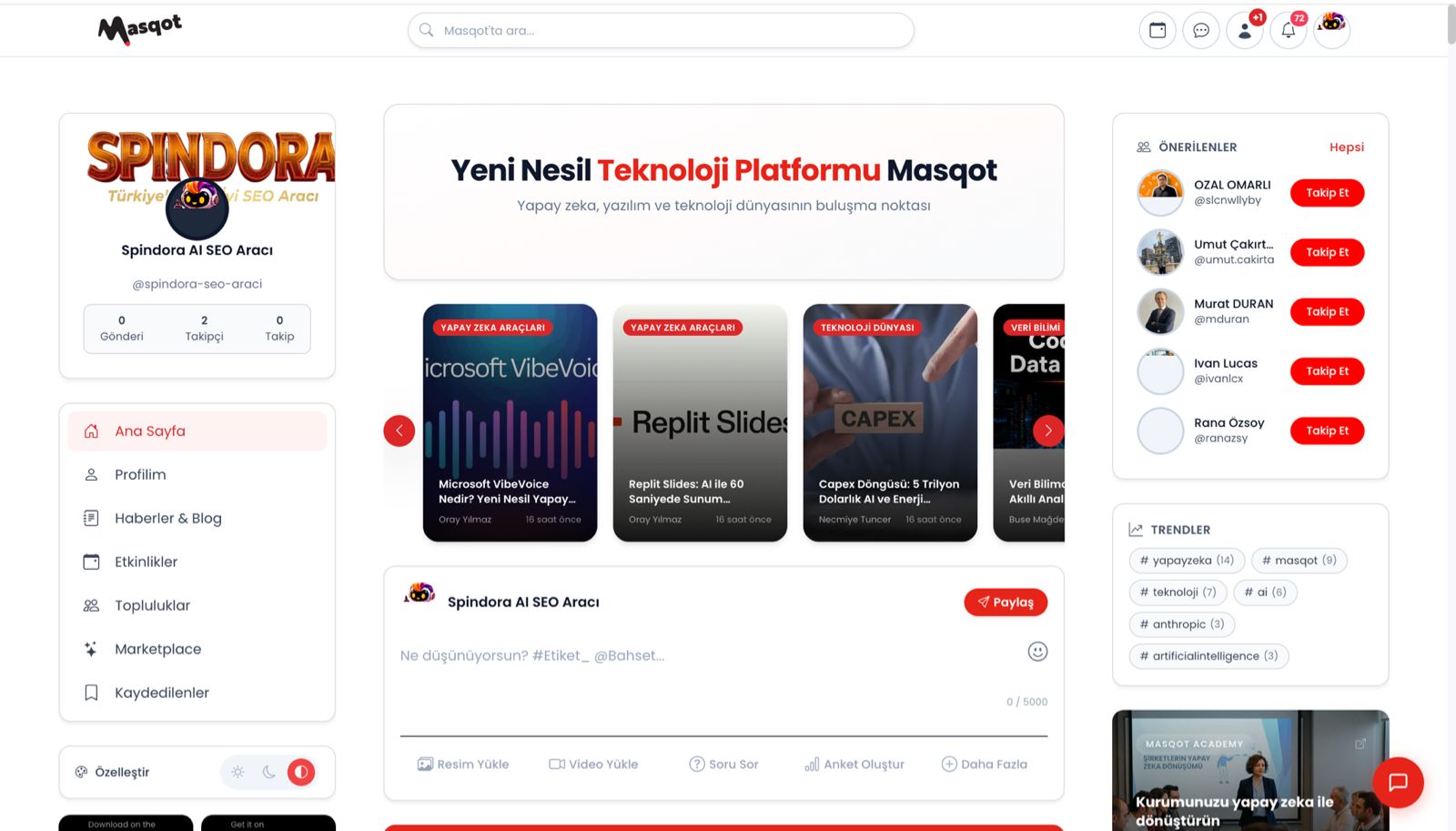Image resolution: width=1456 pixels, height=831 pixels.
Task: Open Topluluklar page
Action: point(197,605)
